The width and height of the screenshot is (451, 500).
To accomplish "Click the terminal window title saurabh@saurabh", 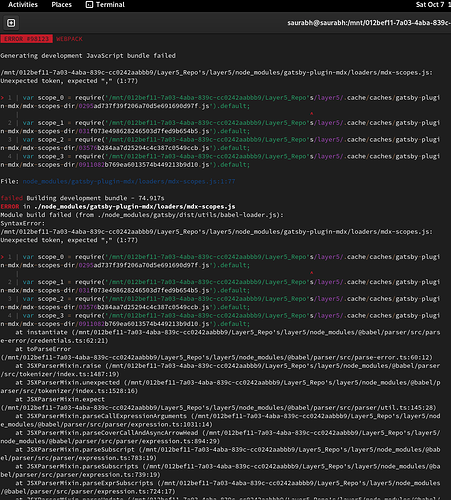I will pos(369,23).
